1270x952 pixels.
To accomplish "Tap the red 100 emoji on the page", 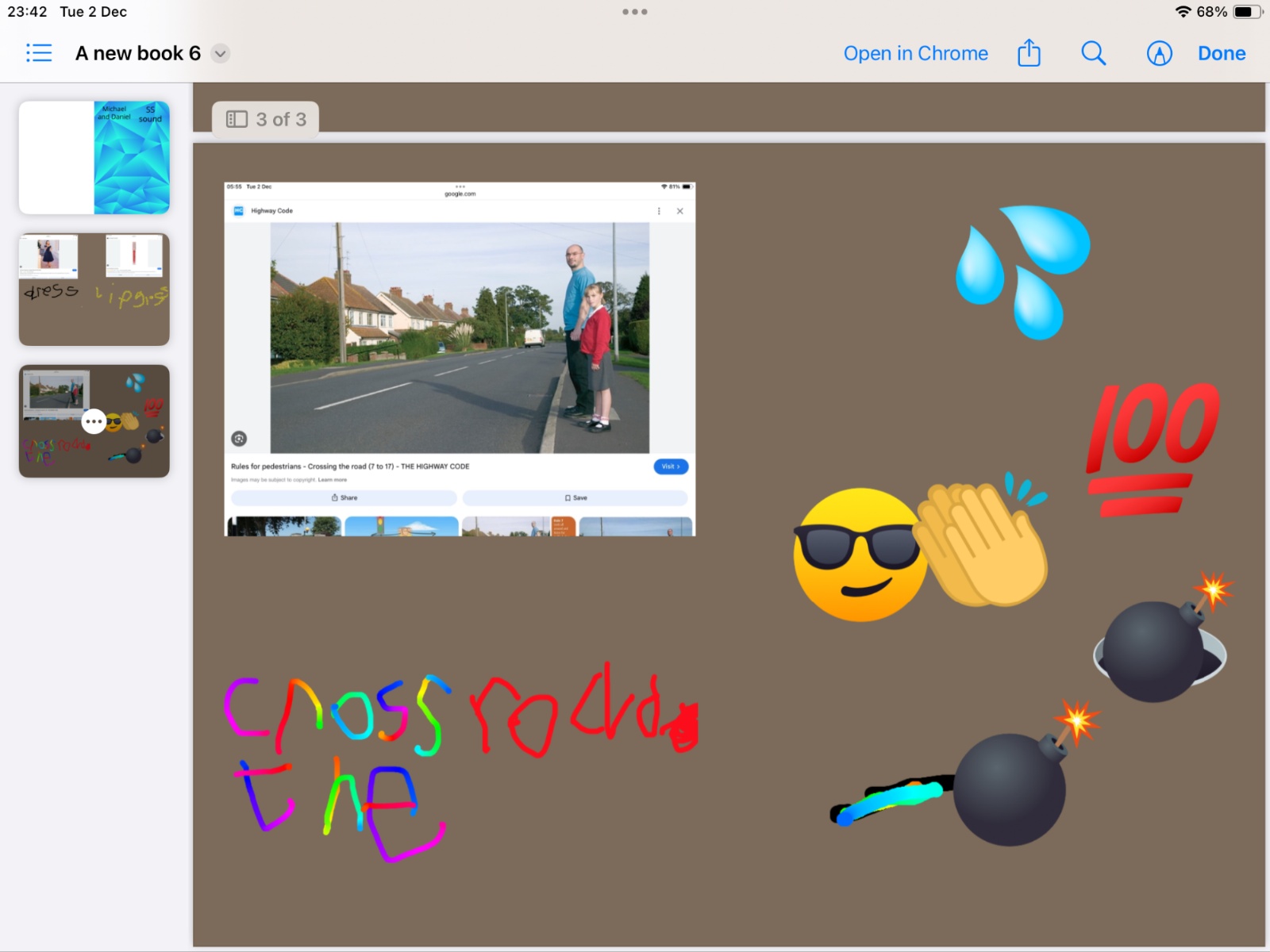I will 1151,448.
